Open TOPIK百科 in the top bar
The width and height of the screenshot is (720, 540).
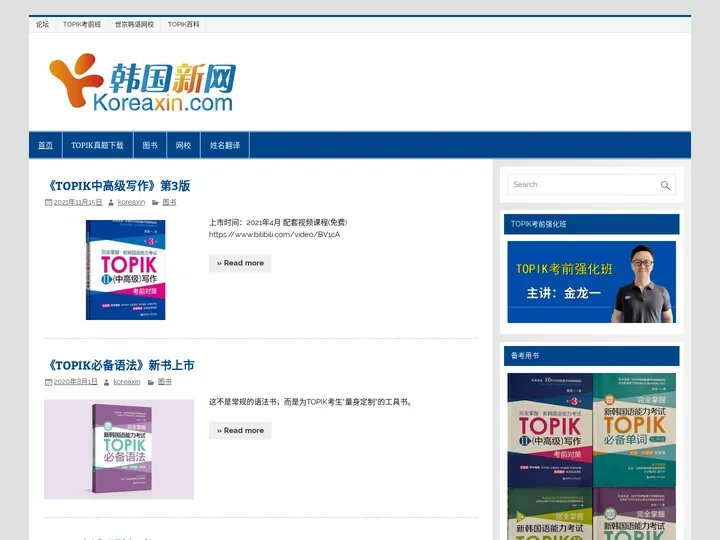pos(183,24)
